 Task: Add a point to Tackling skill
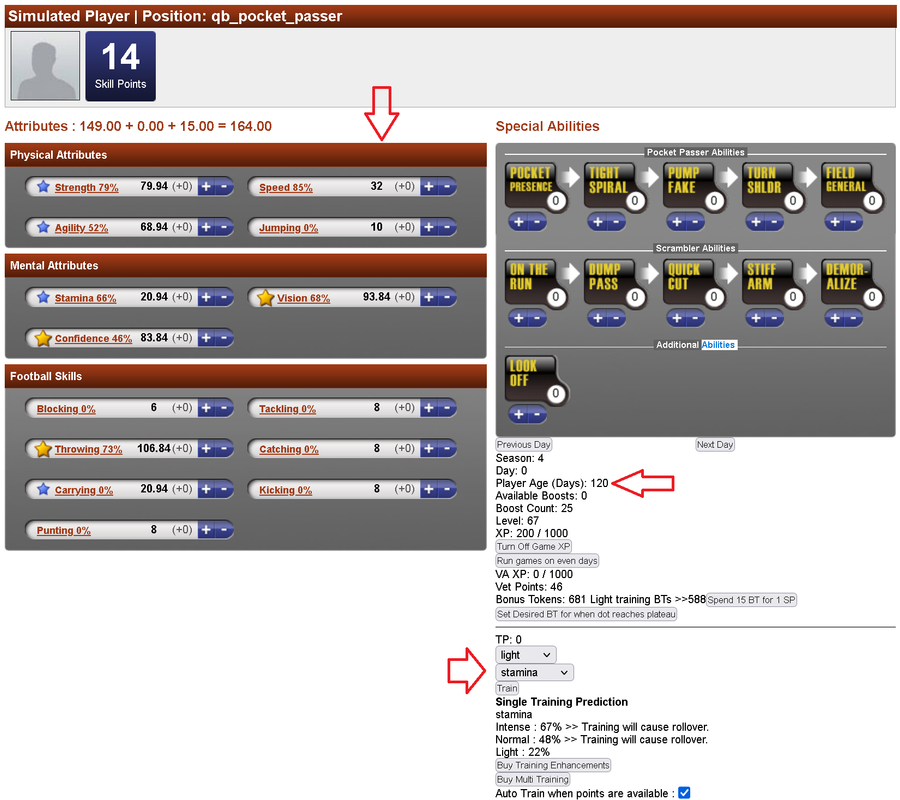[x=429, y=408]
